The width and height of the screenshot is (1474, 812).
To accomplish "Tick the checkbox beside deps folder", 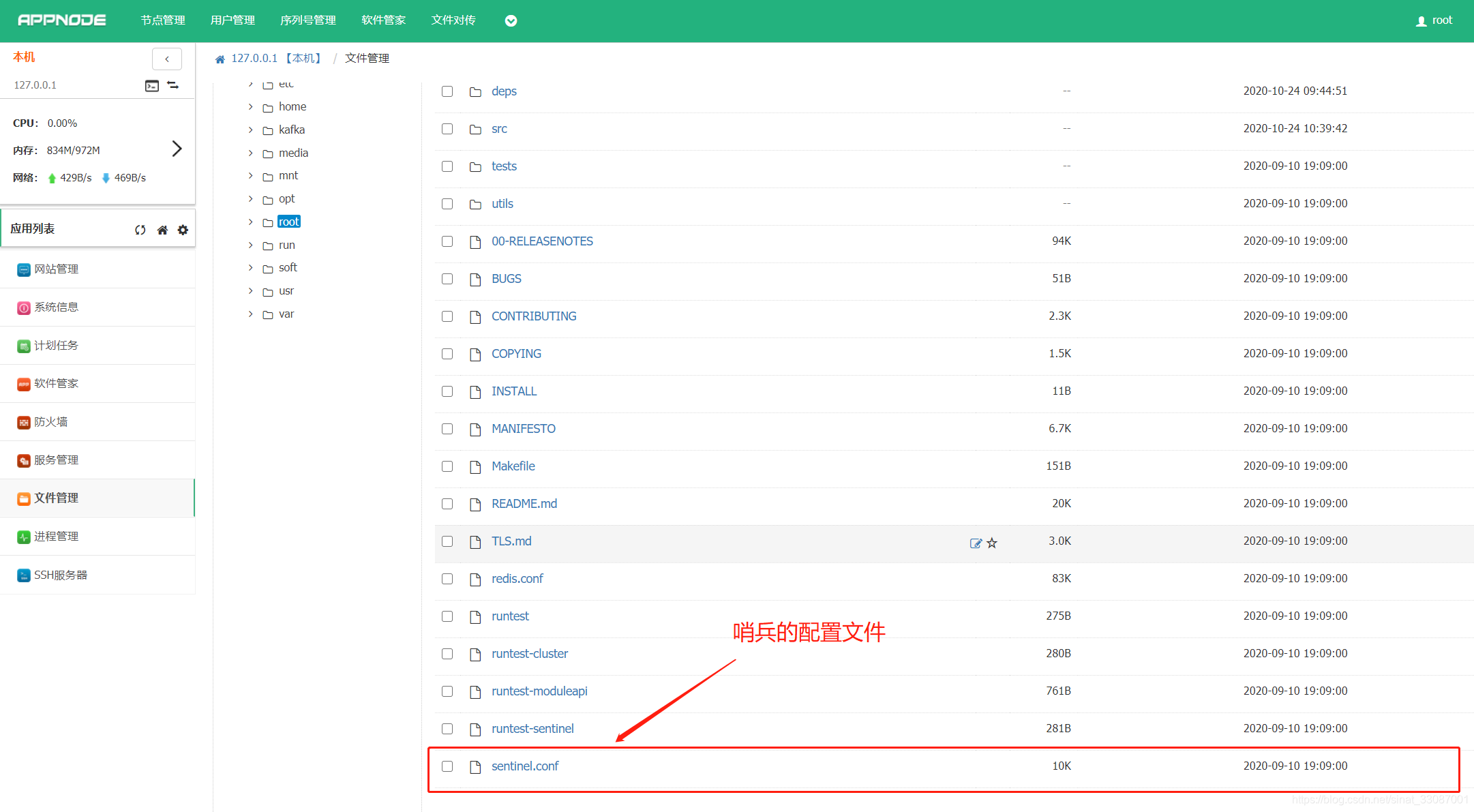I will point(447,91).
